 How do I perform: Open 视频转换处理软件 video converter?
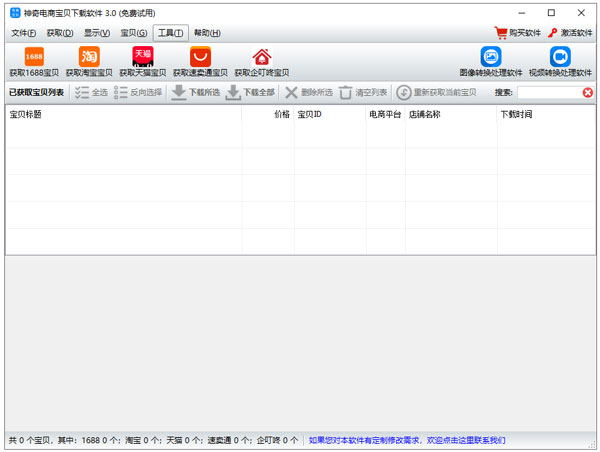560,62
